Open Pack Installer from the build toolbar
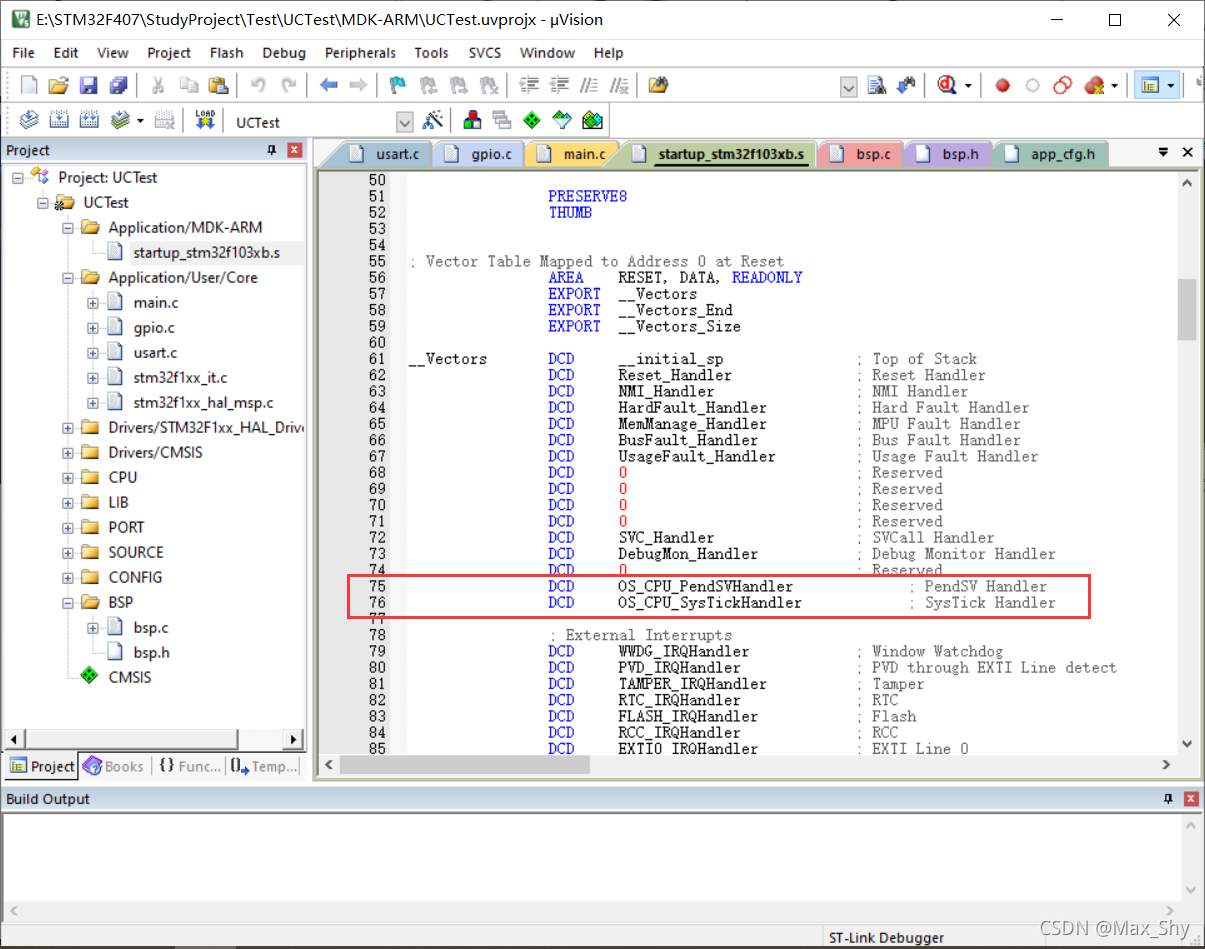Viewport: 1205px width, 949px height. coord(592,120)
